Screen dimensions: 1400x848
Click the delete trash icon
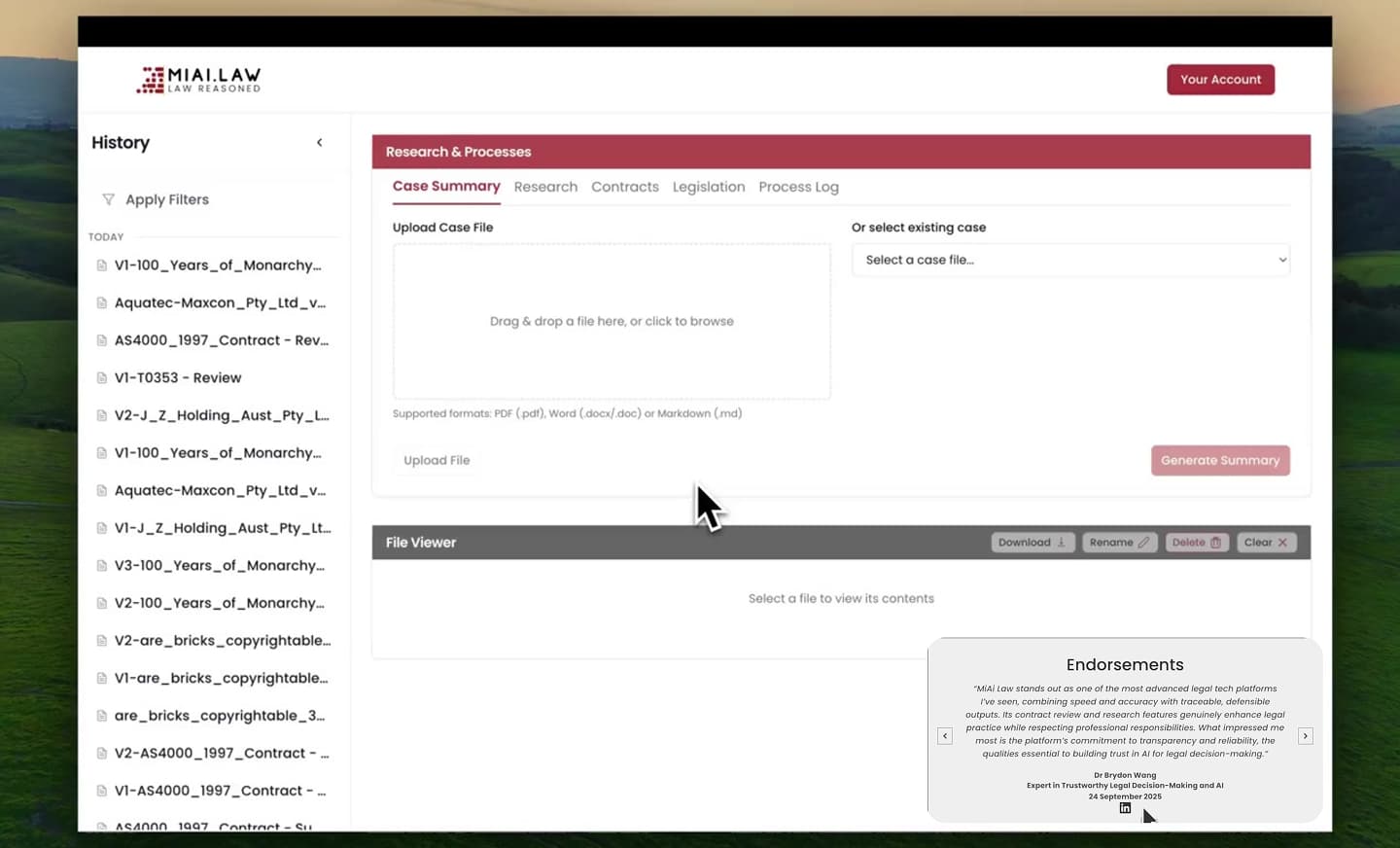point(1216,542)
